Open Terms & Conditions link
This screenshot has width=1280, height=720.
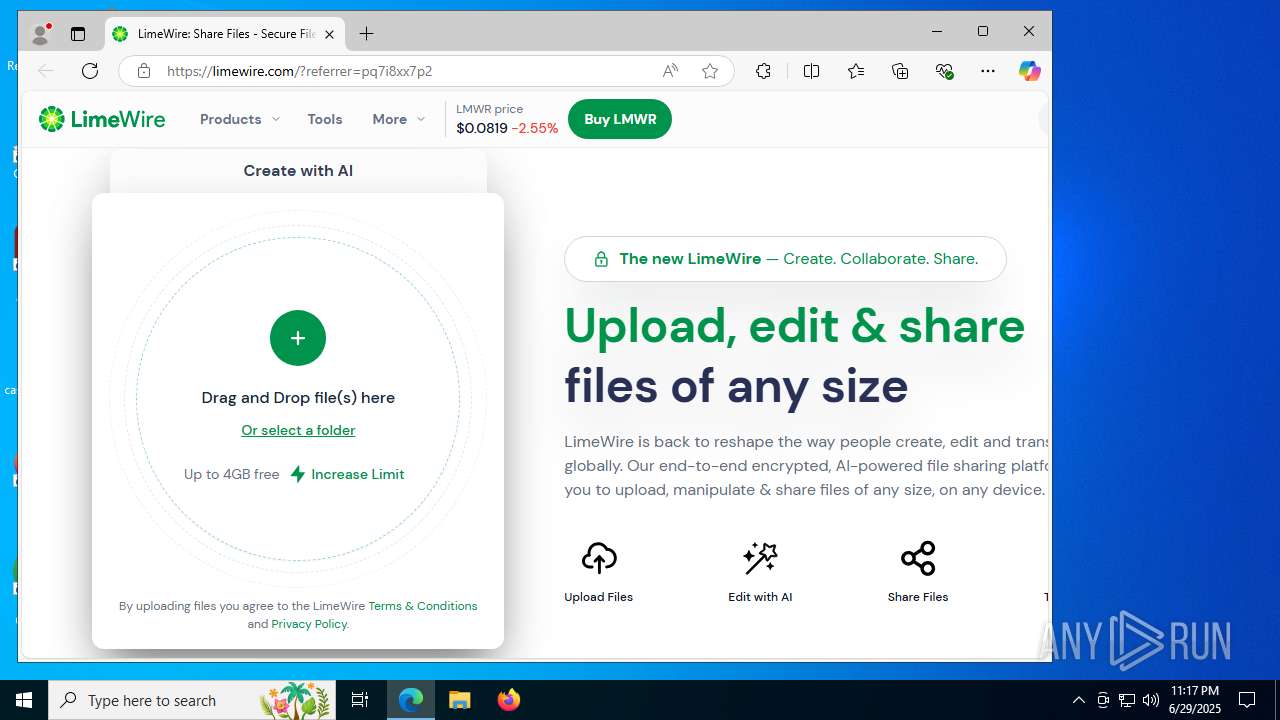pos(423,606)
